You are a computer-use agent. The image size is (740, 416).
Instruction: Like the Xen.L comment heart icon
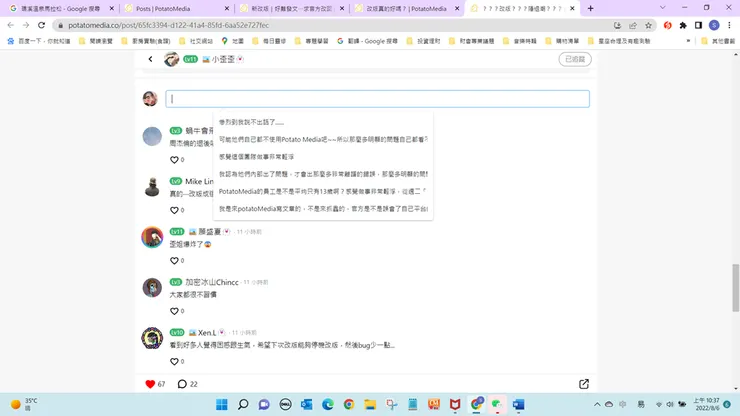pos(174,362)
